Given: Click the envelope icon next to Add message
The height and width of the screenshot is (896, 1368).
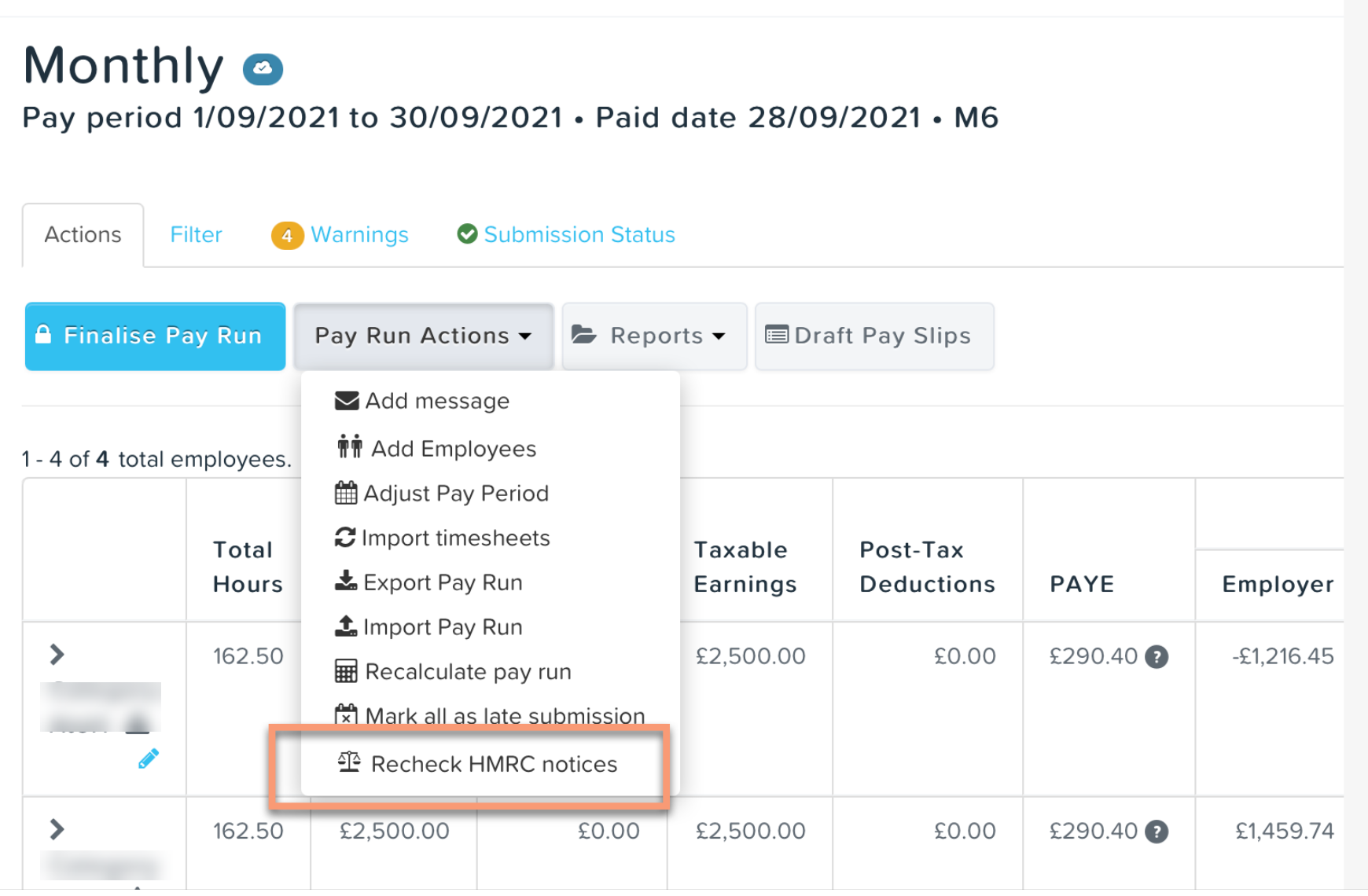Looking at the screenshot, I should pyautogui.click(x=347, y=401).
